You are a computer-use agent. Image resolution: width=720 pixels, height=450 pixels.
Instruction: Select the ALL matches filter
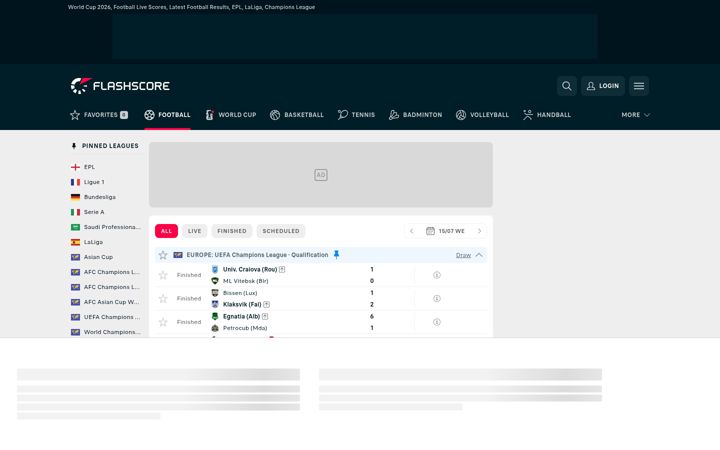click(166, 231)
